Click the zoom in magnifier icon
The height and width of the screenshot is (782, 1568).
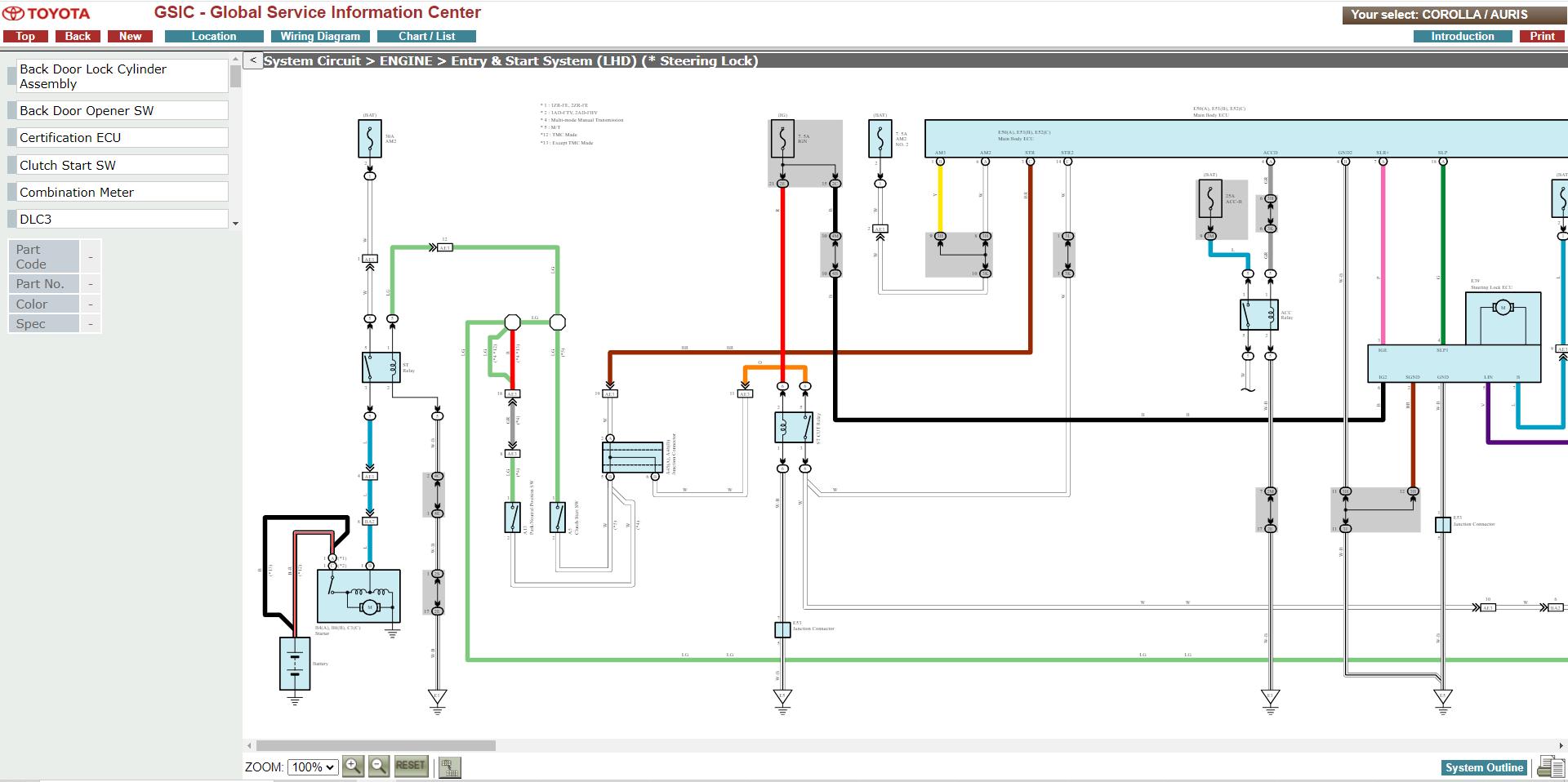(x=353, y=766)
